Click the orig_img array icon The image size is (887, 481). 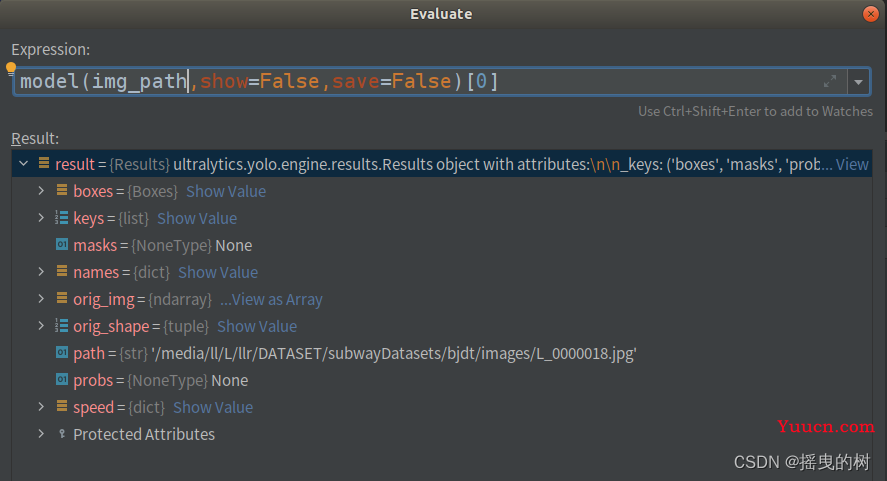[62, 299]
